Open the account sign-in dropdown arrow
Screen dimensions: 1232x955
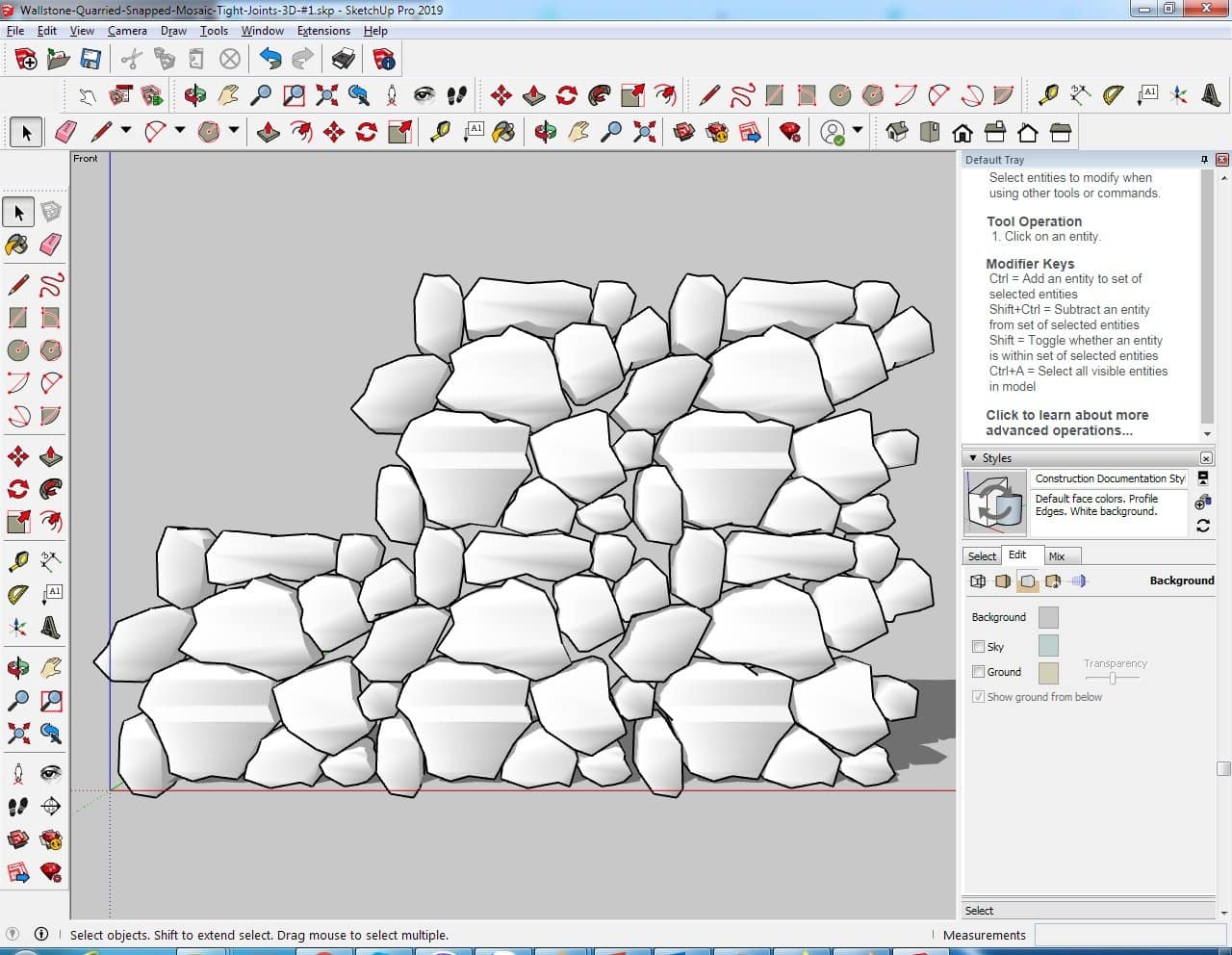point(857,131)
